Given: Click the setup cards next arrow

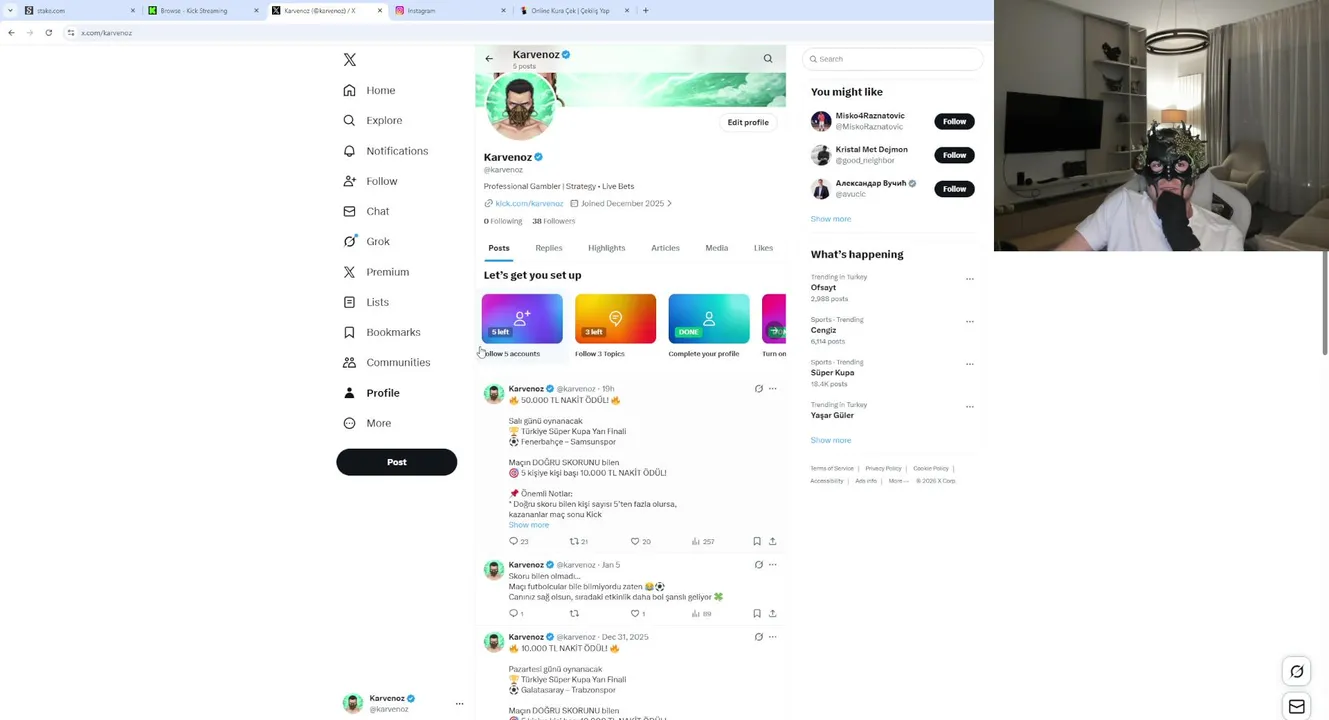Looking at the screenshot, I should point(774,331).
